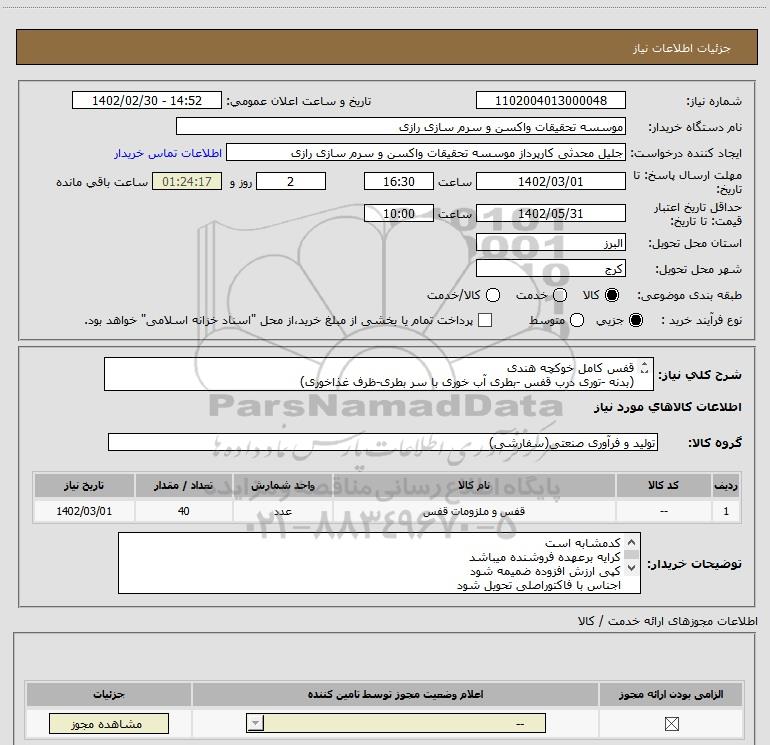
Task: Select the کالا/خدمت radio button
Action: point(493,295)
